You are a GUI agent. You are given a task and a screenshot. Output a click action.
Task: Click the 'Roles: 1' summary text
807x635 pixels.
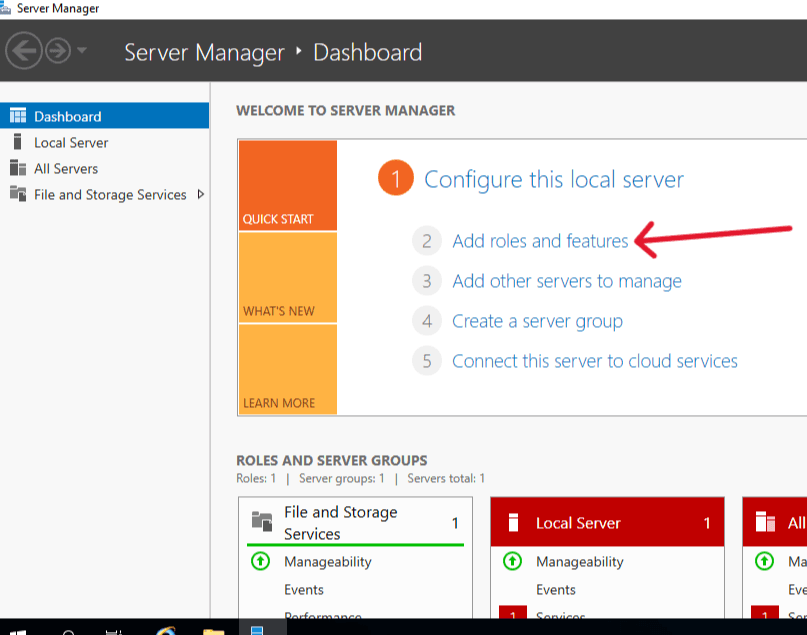(256, 479)
